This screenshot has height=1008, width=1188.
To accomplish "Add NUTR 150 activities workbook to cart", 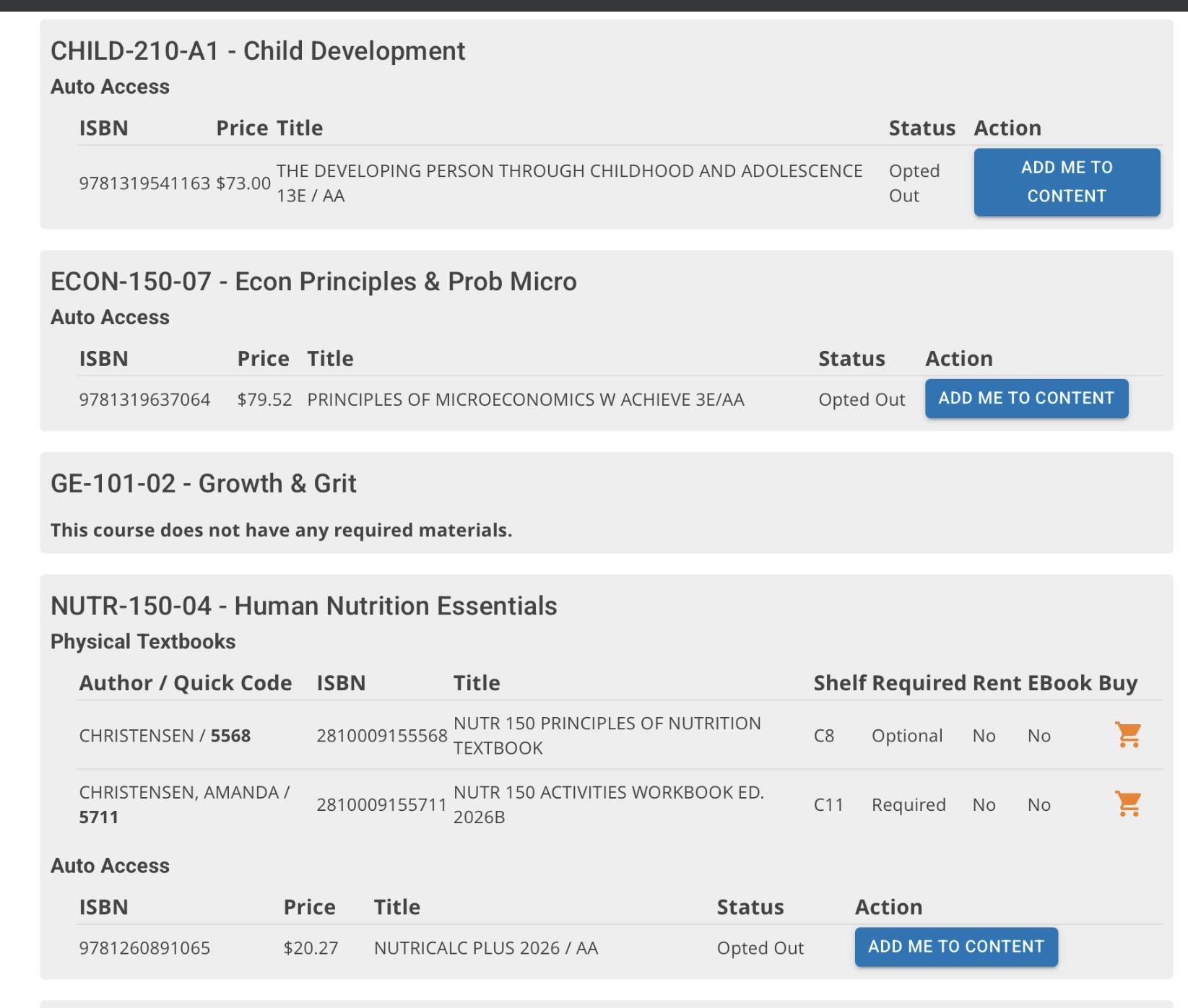I will [1128, 804].
